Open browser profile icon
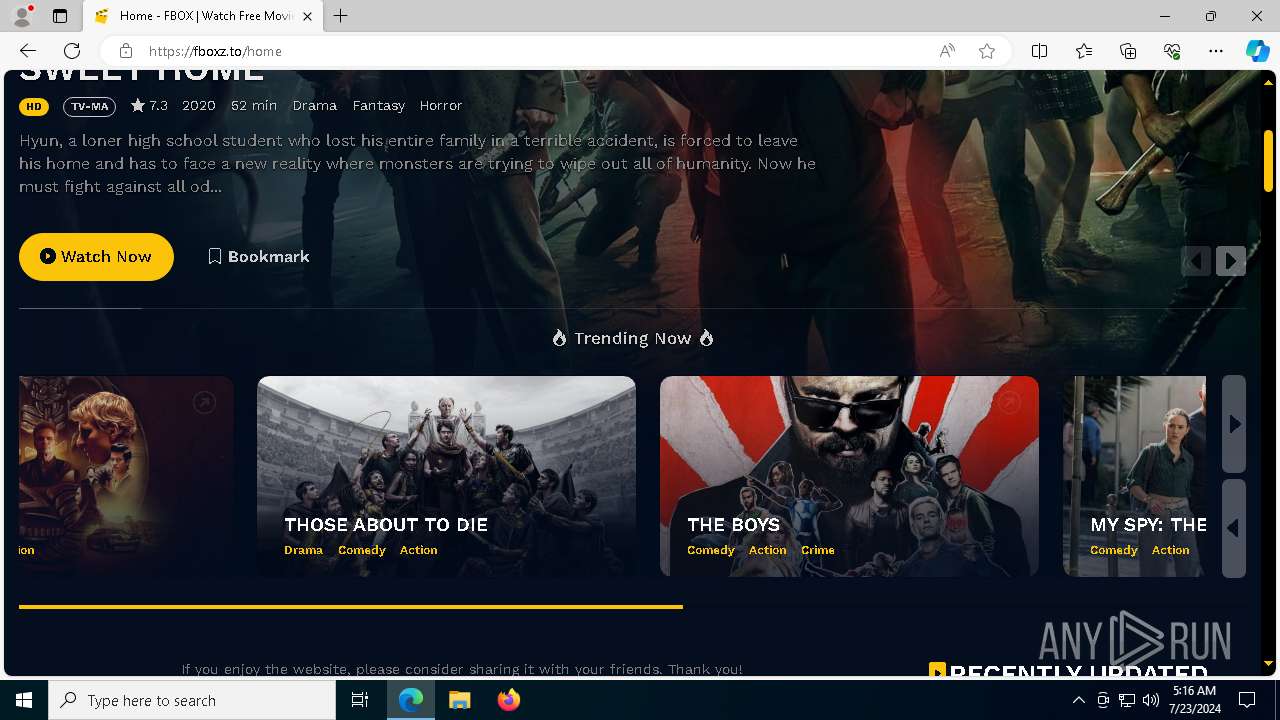Screen dimensions: 1280x720 [22, 16]
